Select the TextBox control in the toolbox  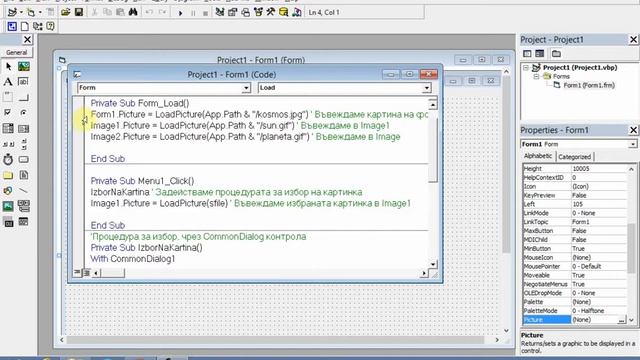(x=24, y=82)
